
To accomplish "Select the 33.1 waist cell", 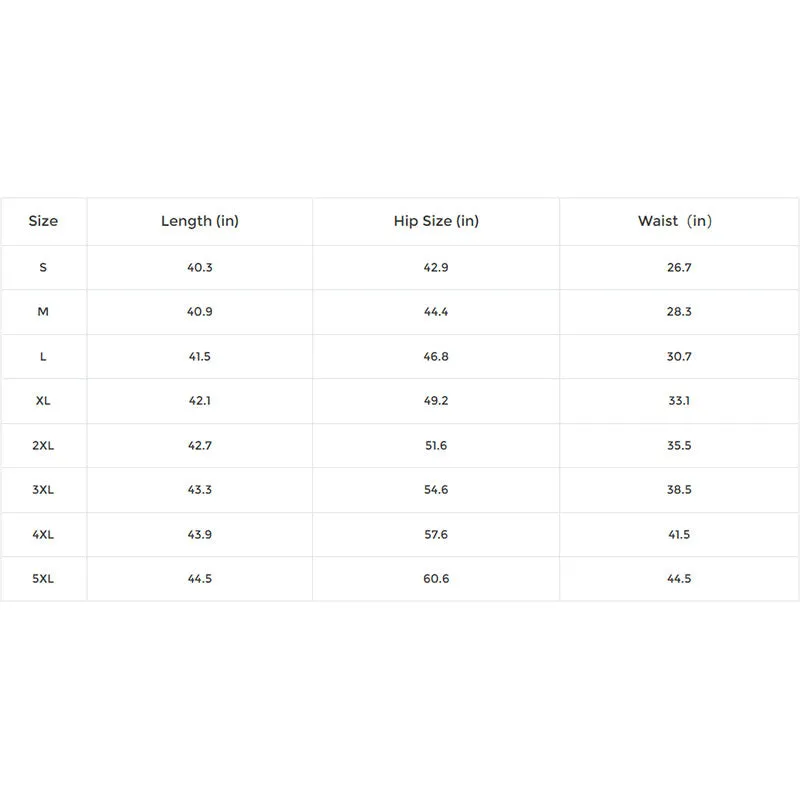I will 679,401.
